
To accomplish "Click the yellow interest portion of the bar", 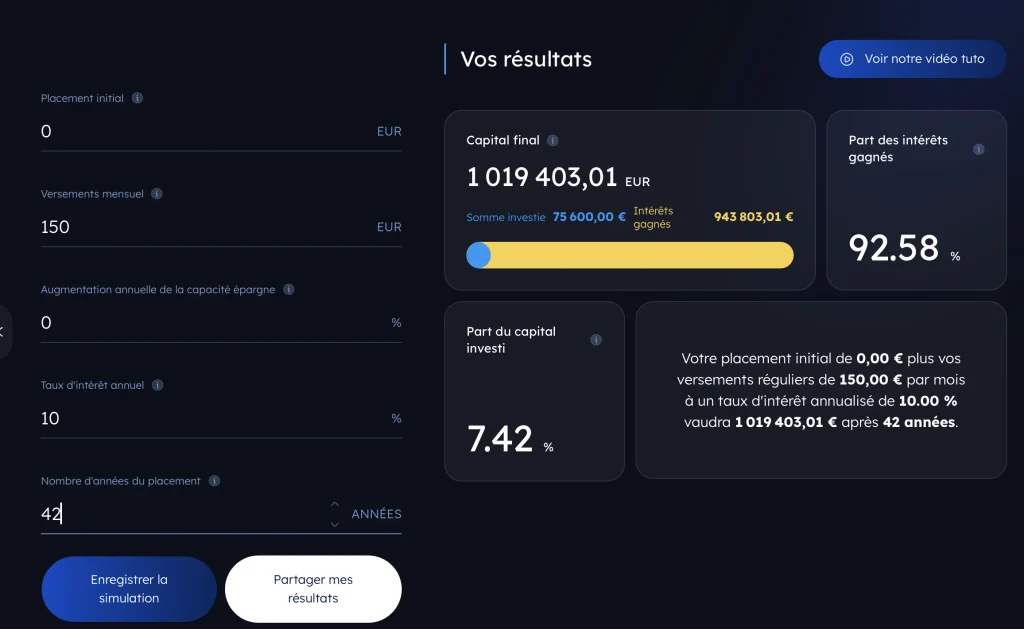I will [642, 255].
